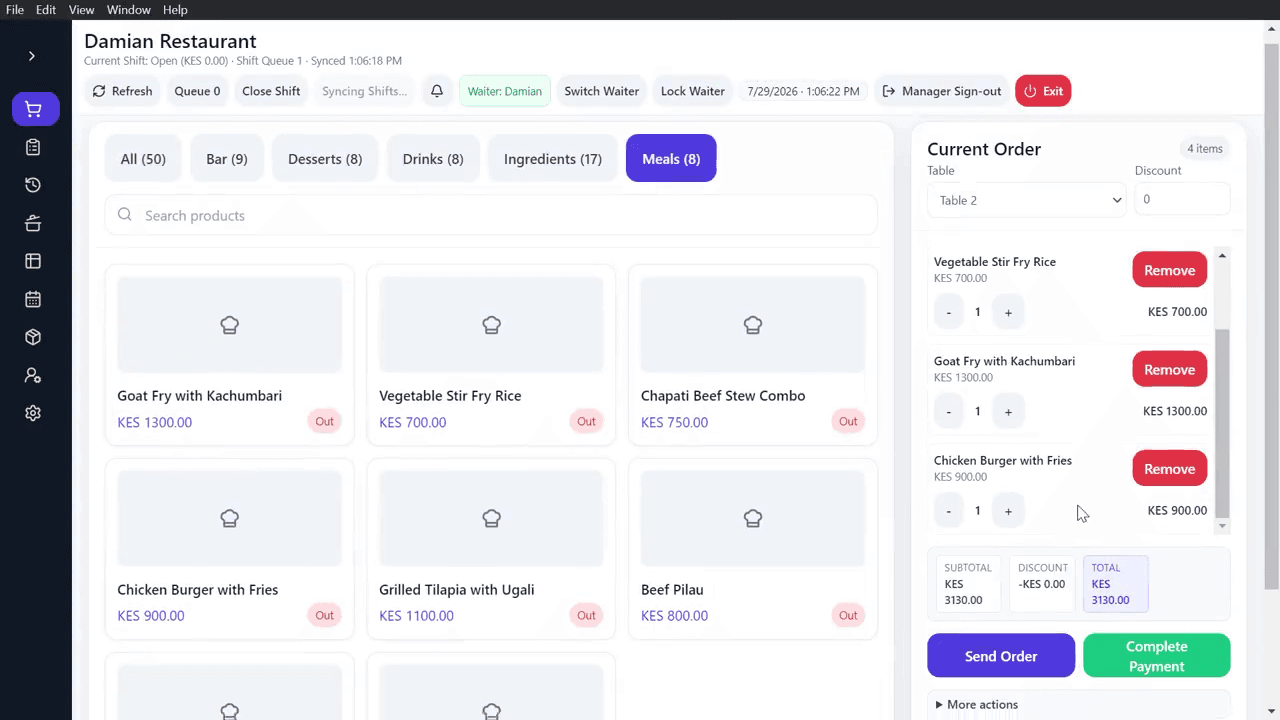Open the Edit menu
This screenshot has width=1280, height=720.
click(46, 10)
